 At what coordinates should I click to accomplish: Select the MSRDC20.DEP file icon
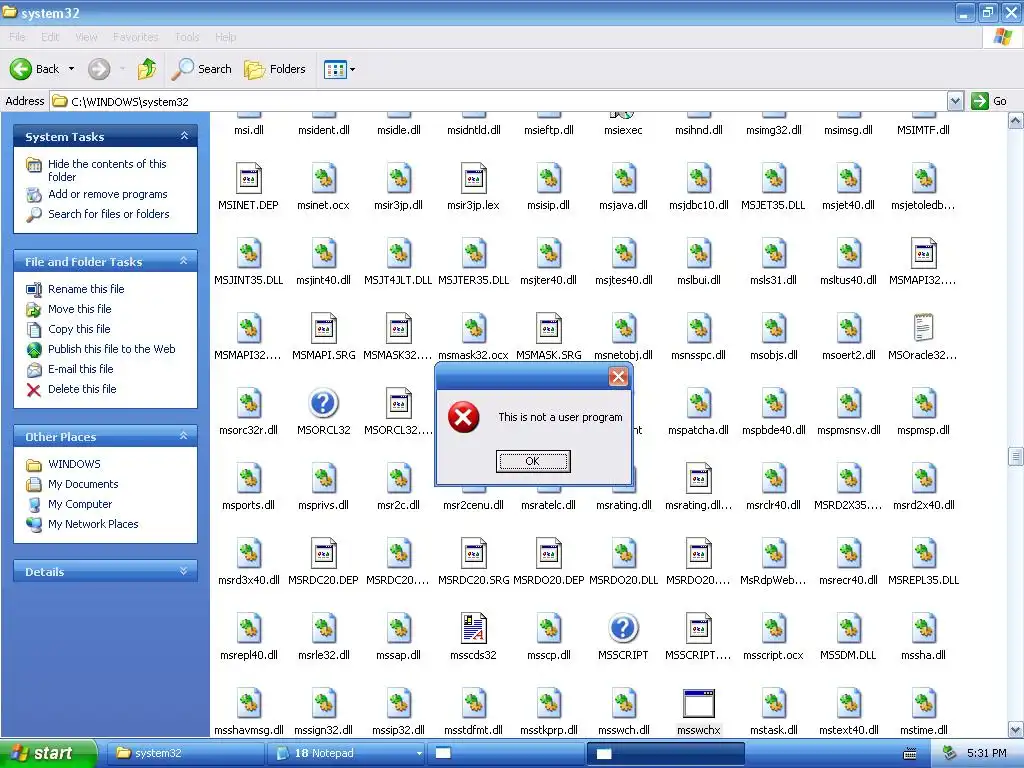(323, 553)
